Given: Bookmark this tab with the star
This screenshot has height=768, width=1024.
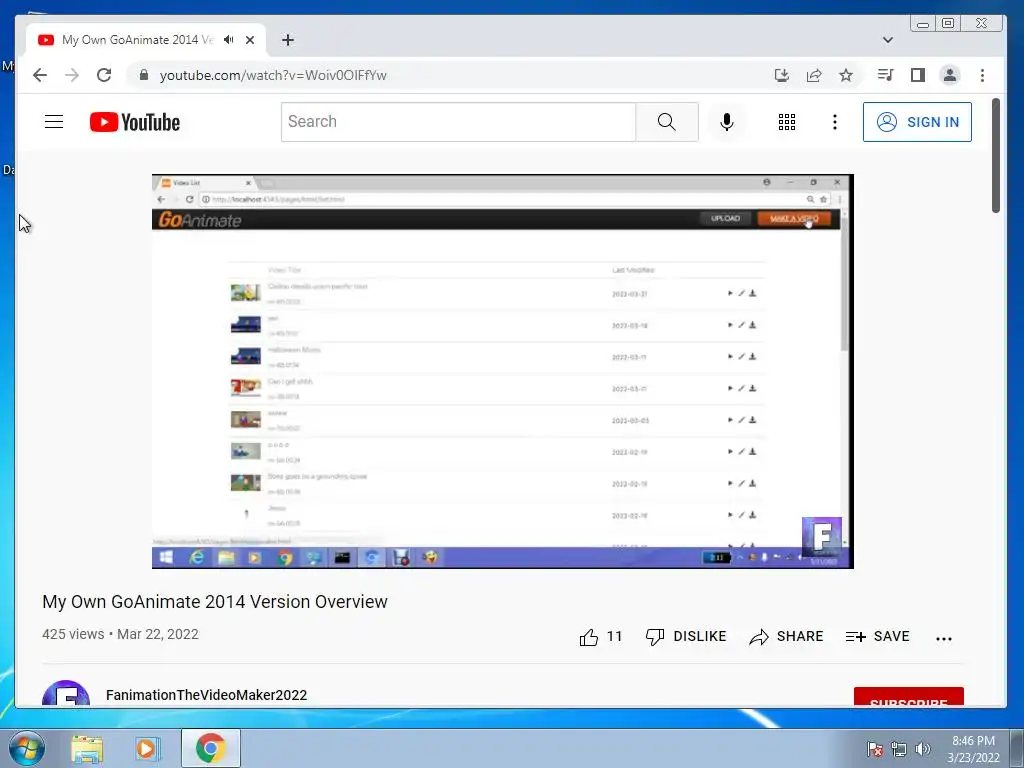Looking at the screenshot, I should coord(846,75).
